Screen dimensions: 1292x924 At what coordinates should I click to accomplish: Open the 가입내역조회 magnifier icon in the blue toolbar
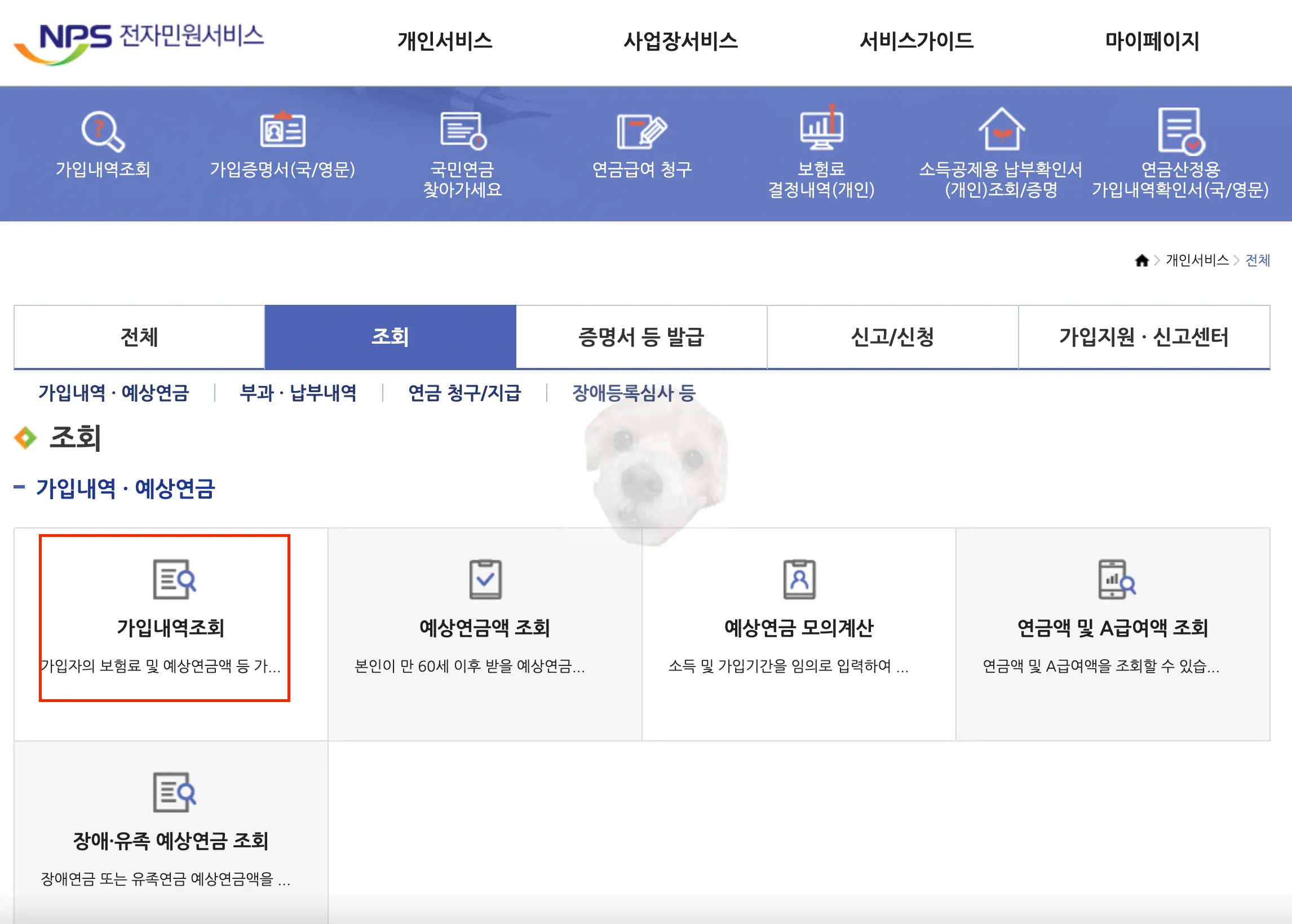pos(103,132)
